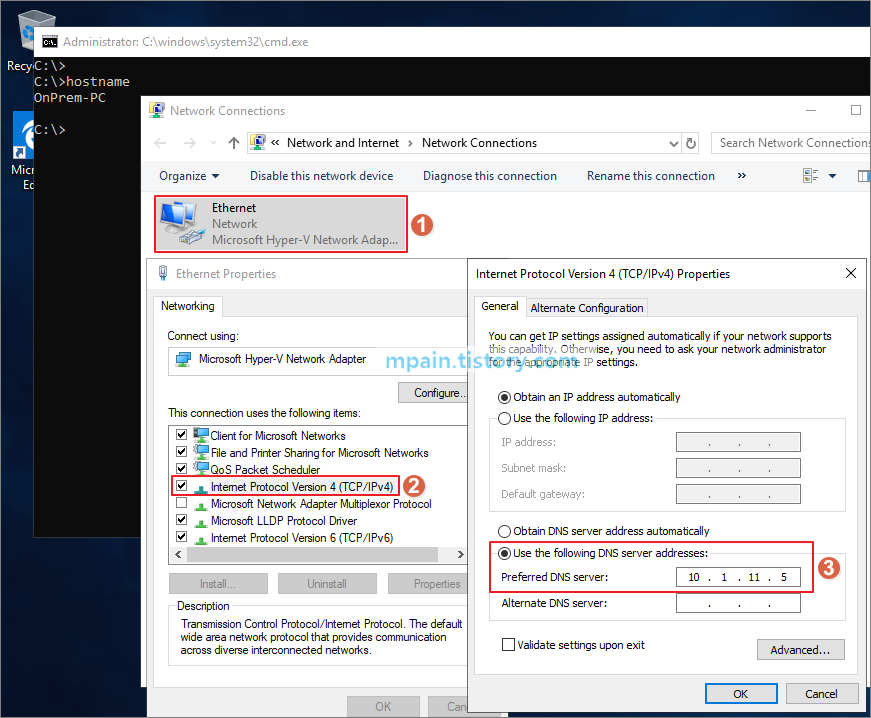Click the Forward arrow in Network Connections

coord(189,143)
